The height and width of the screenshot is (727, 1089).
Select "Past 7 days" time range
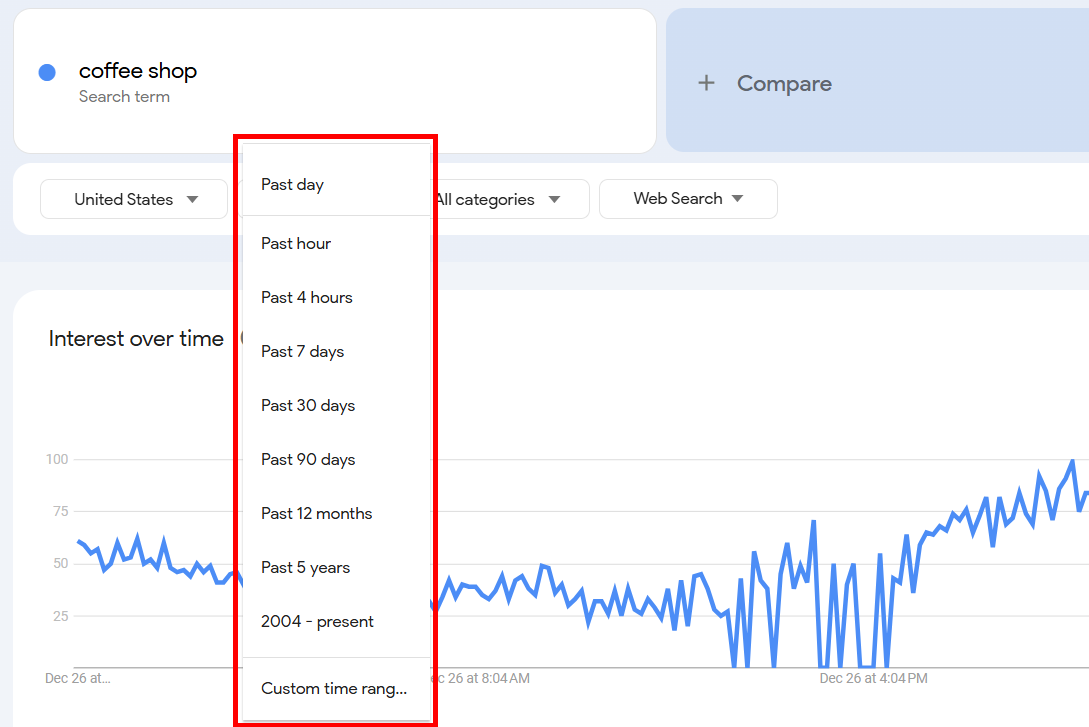[x=302, y=351]
